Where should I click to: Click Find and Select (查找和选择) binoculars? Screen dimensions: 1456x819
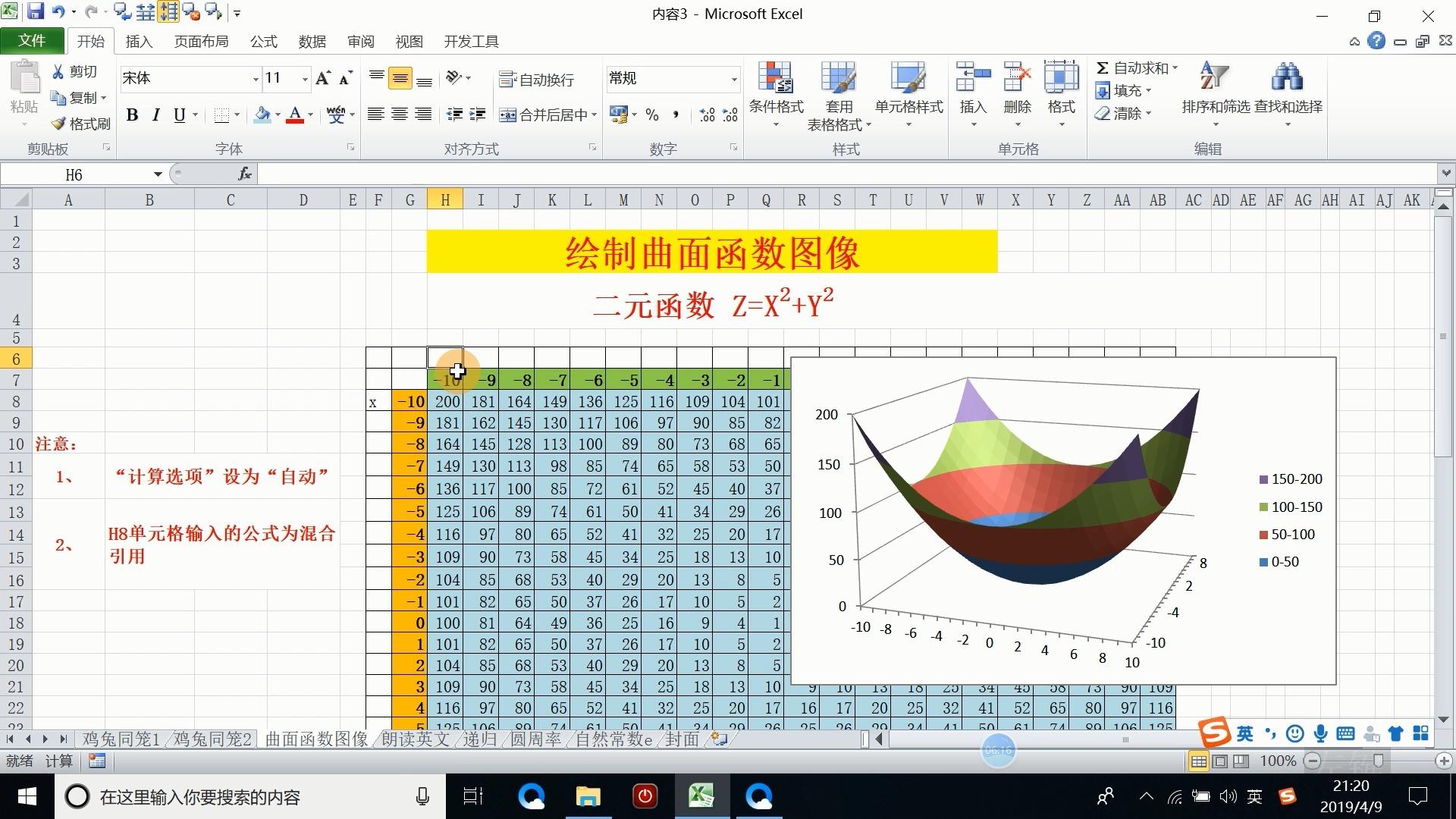(x=1288, y=93)
